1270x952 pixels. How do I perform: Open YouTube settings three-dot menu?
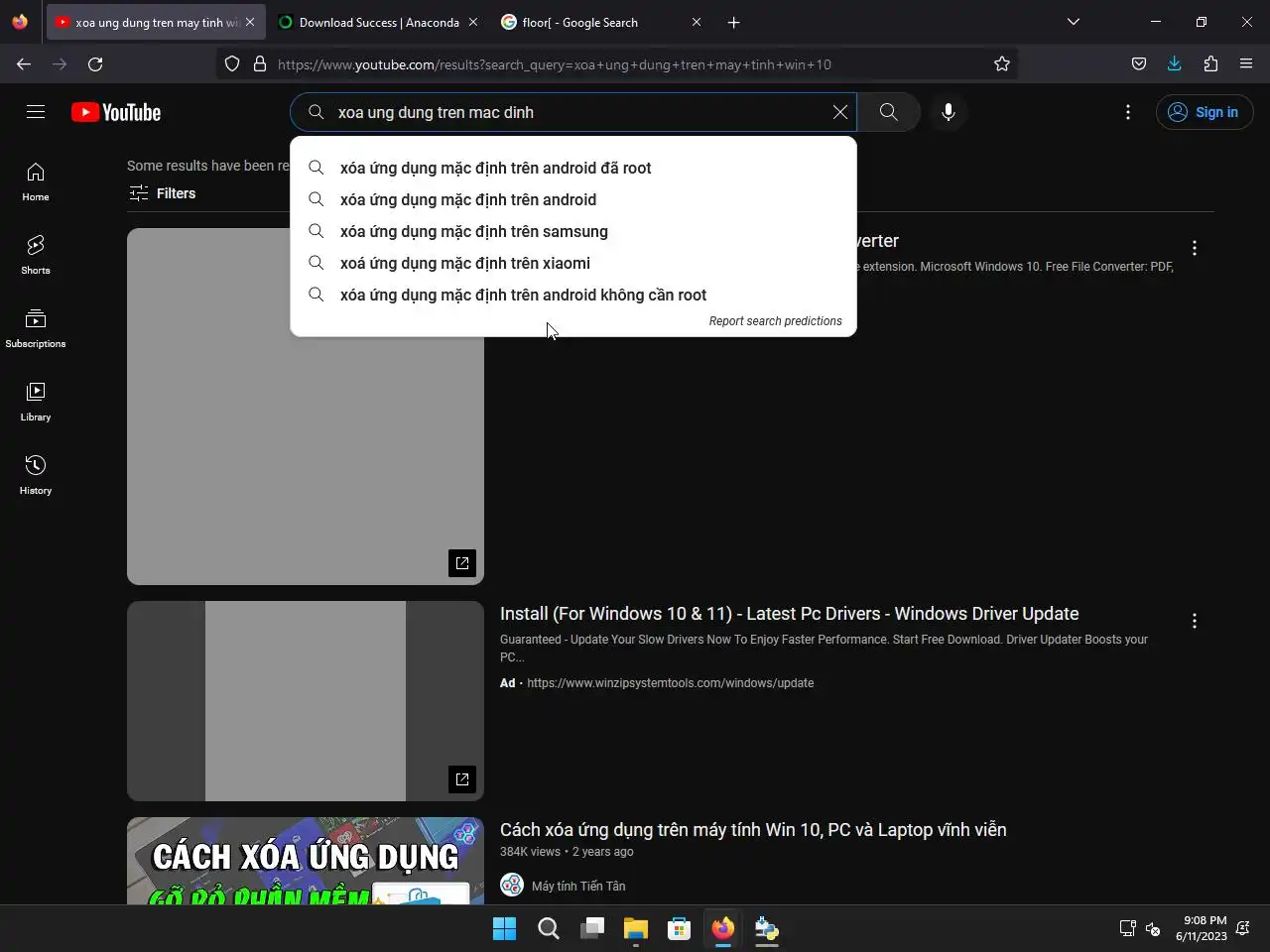[1128, 112]
